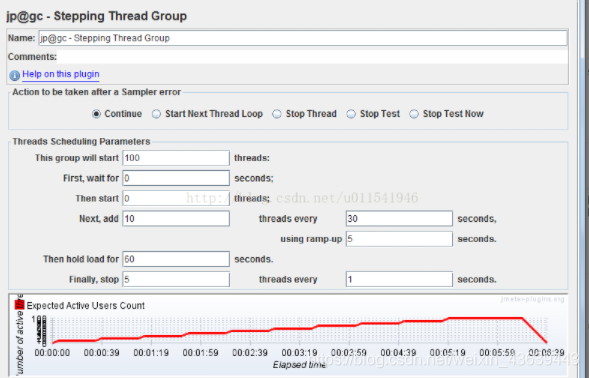This screenshot has width=589, height=378.
Task: Focus the 'This group will start' threads field
Action: click(176, 158)
